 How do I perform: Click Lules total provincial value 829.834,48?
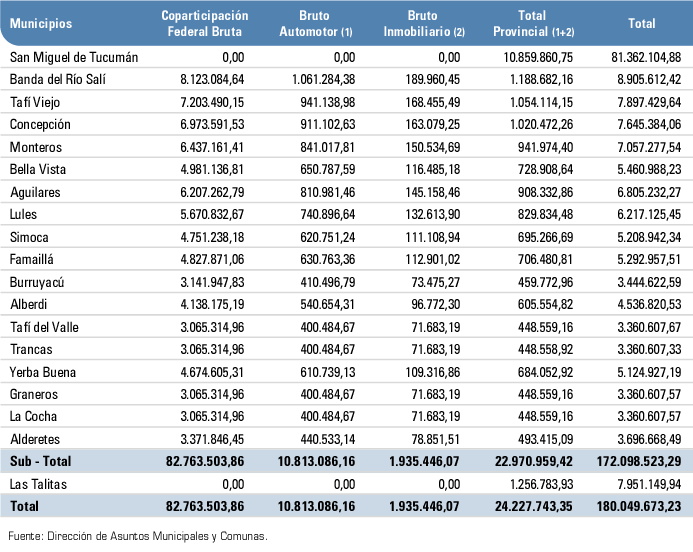(538, 213)
